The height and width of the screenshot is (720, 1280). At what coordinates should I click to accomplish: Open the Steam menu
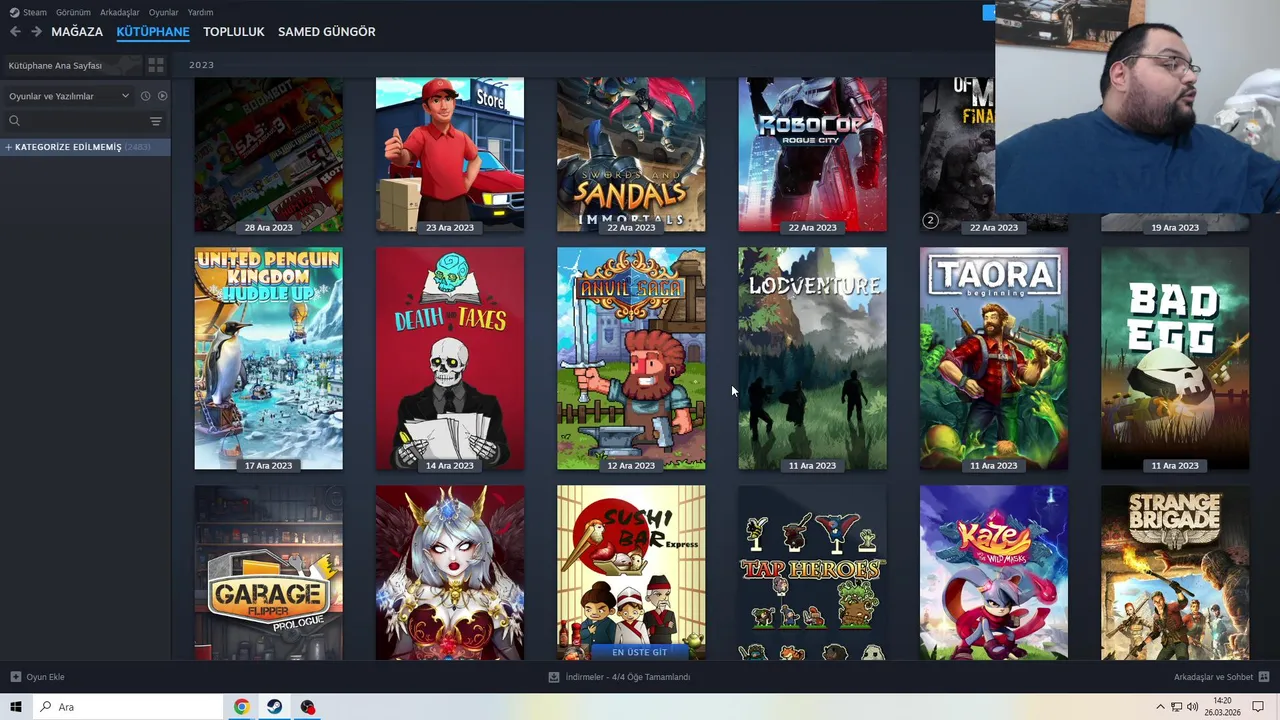[x=28, y=12]
